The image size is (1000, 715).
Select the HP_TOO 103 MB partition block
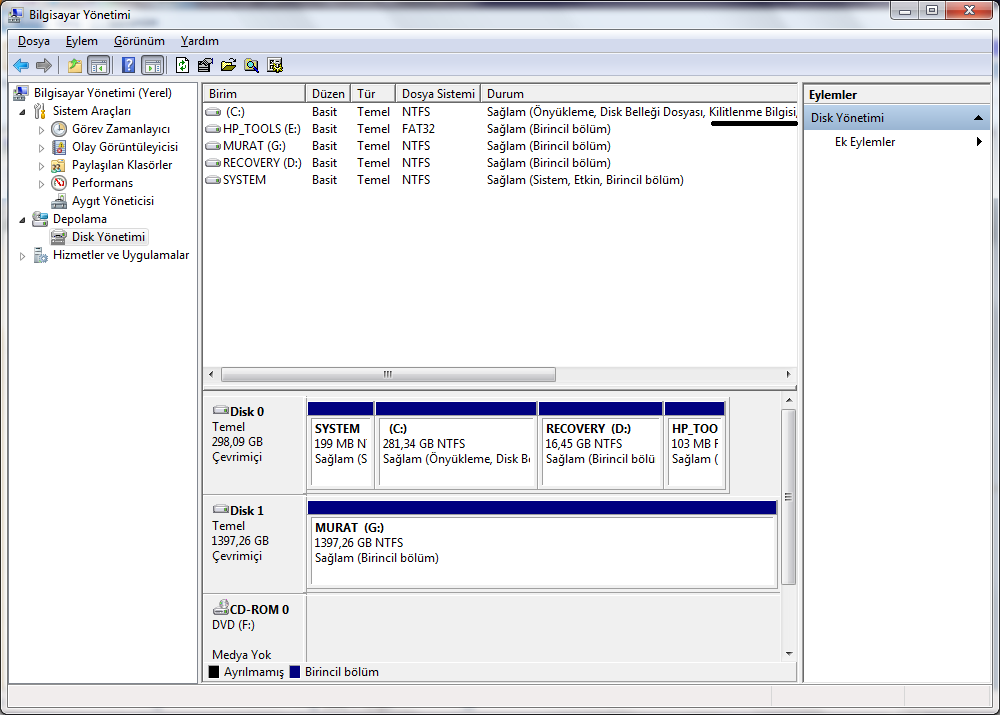(695, 445)
